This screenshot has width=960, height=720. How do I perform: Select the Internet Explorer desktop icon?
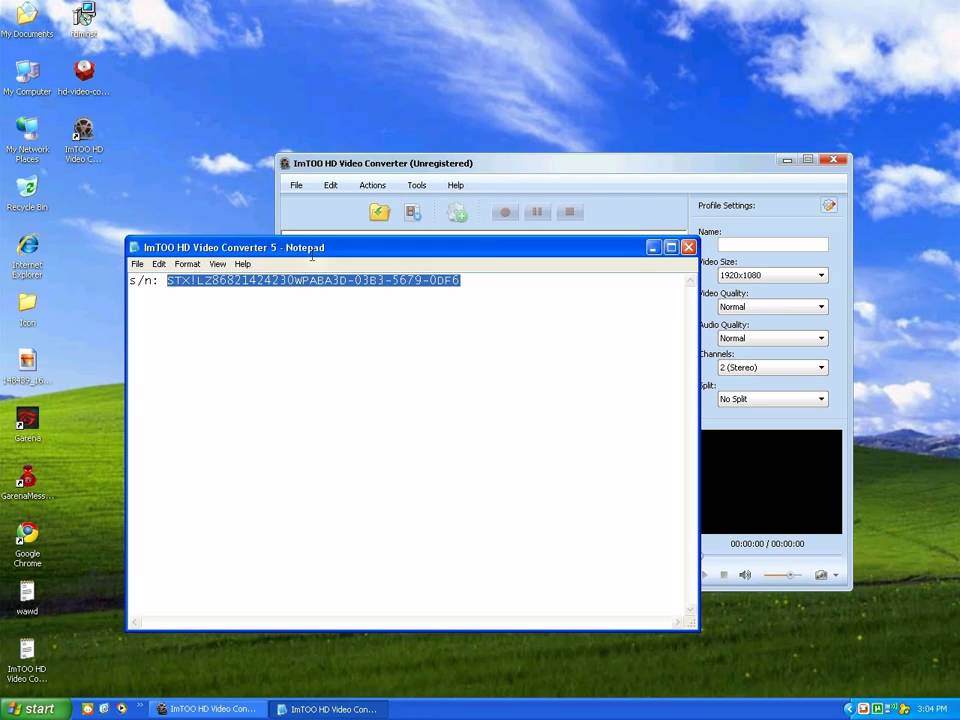(27, 255)
